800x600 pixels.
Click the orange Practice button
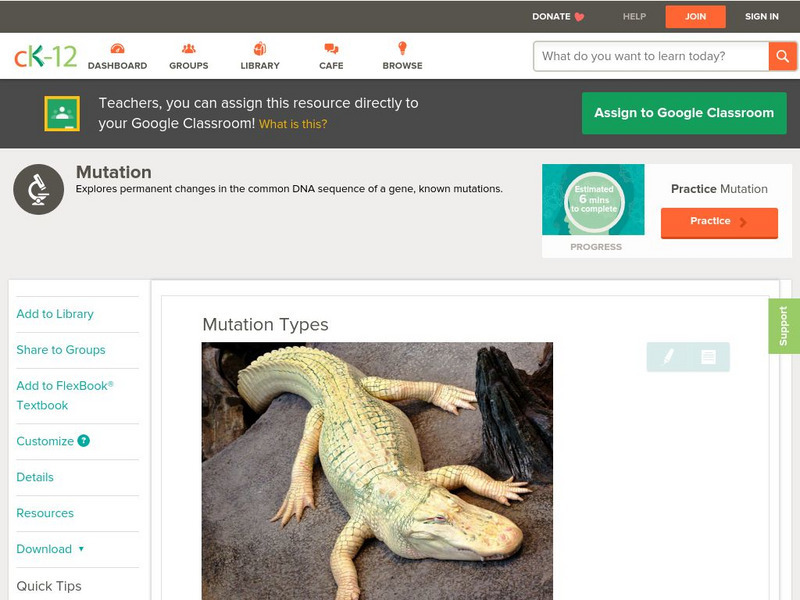[x=719, y=222]
